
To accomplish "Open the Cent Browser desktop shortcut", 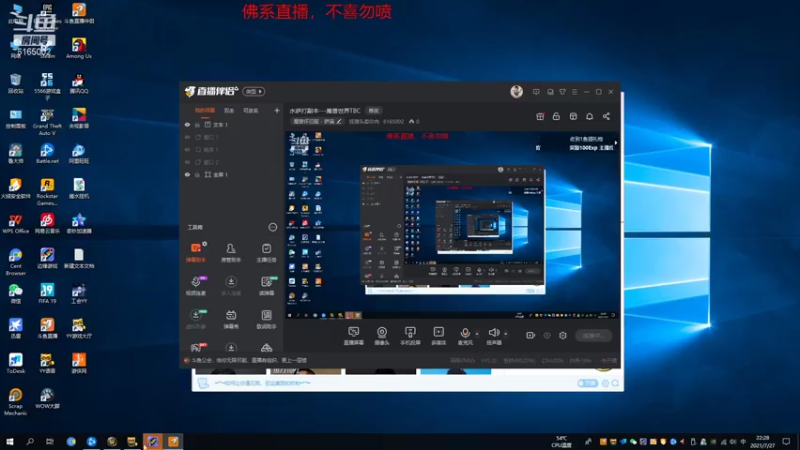I will (15, 262).
